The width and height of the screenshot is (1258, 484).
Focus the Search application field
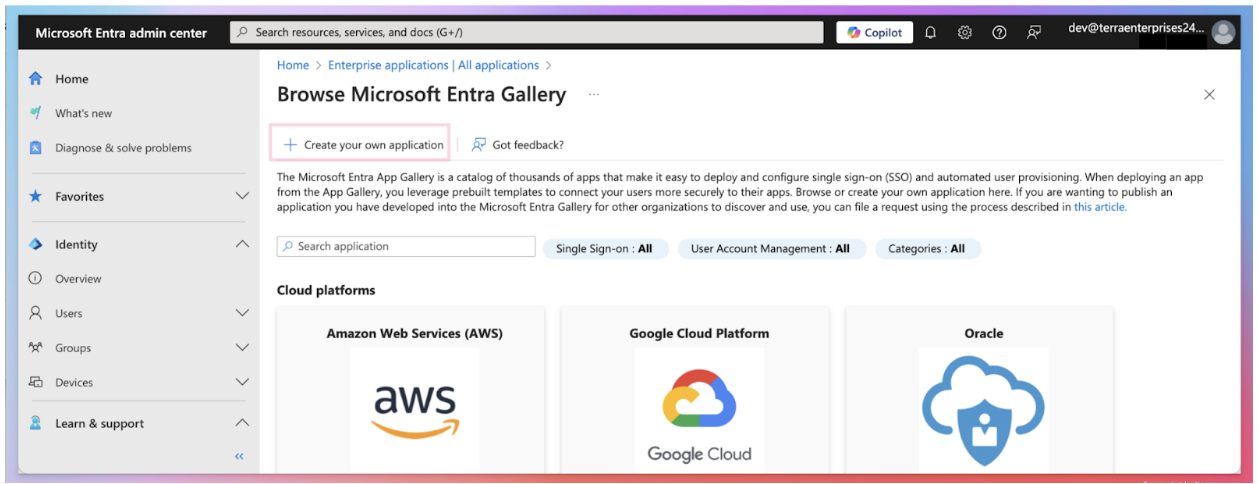[406, 246]
